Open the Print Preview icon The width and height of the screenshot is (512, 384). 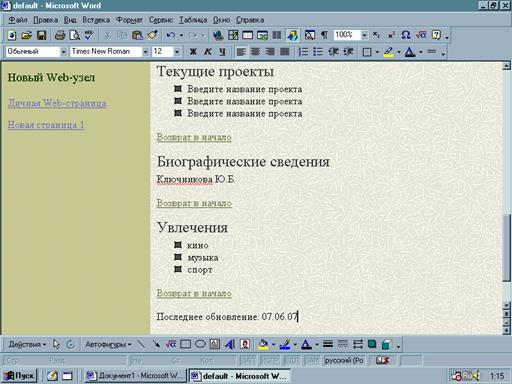pyautogui.click(x=74, y=35)
